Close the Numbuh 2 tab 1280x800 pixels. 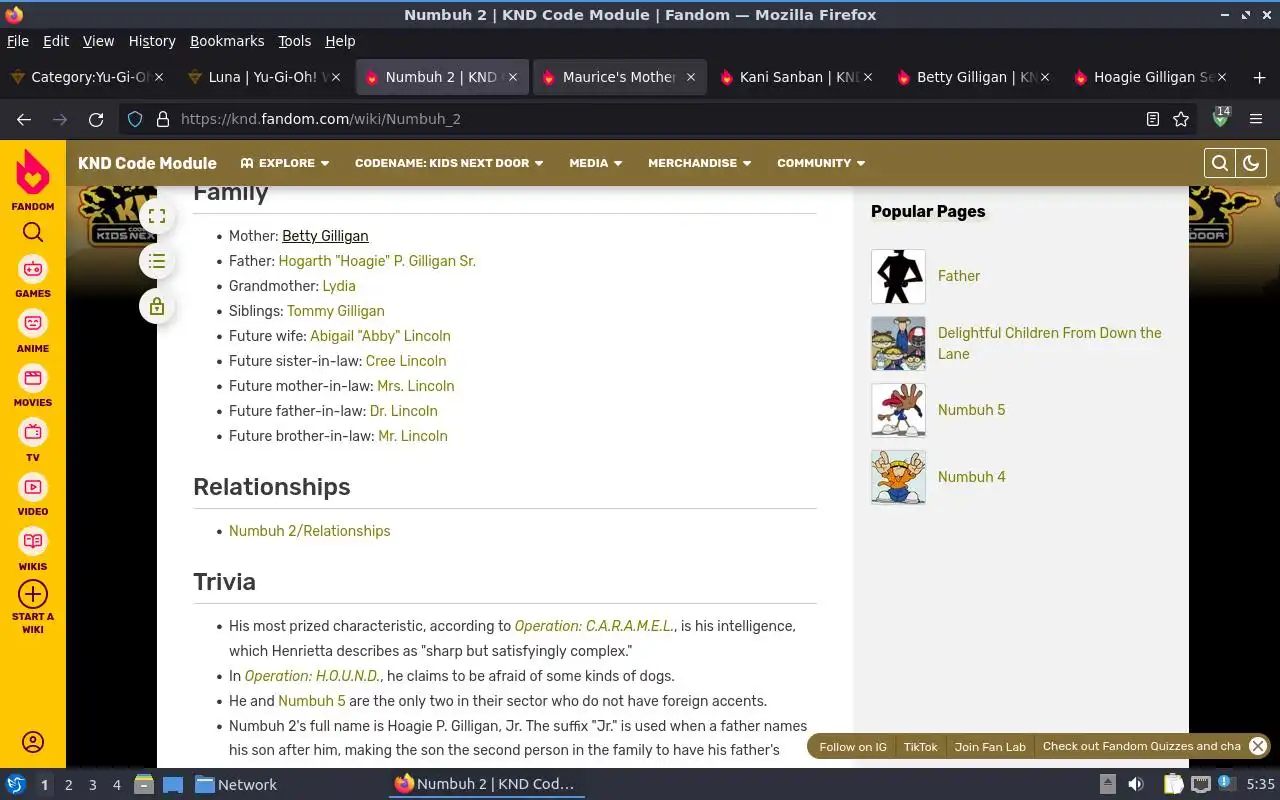tap(513, 77)
